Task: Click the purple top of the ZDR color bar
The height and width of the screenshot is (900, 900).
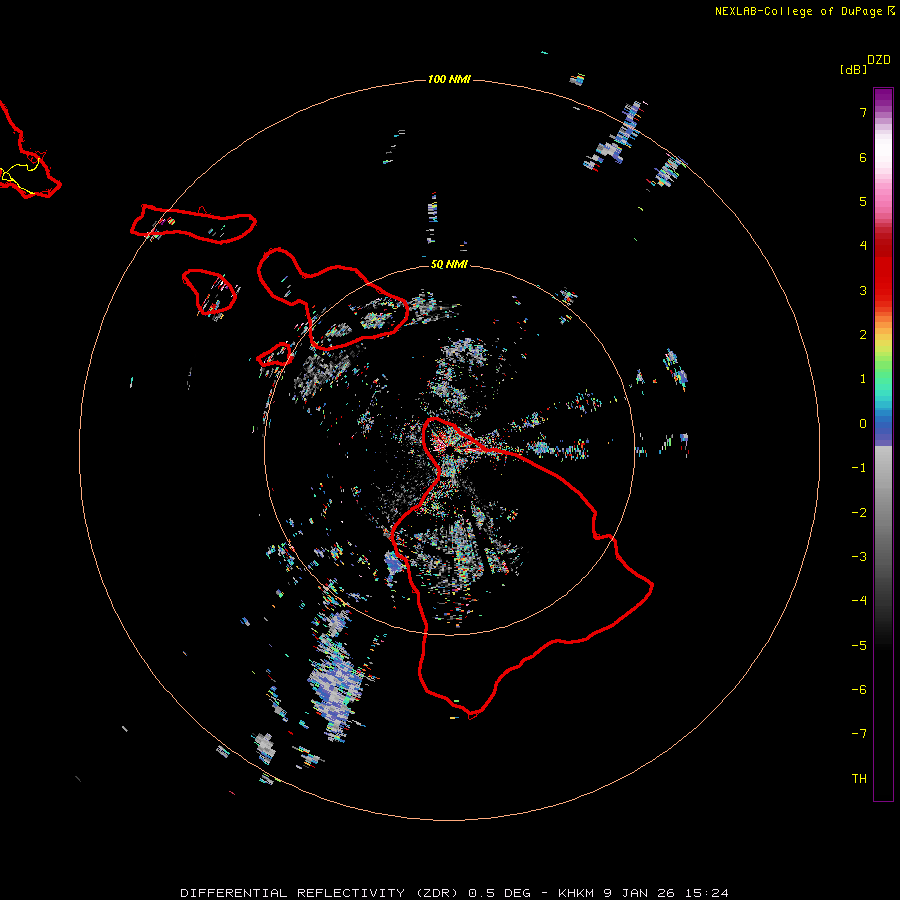Action: click(x=883, y=98)
